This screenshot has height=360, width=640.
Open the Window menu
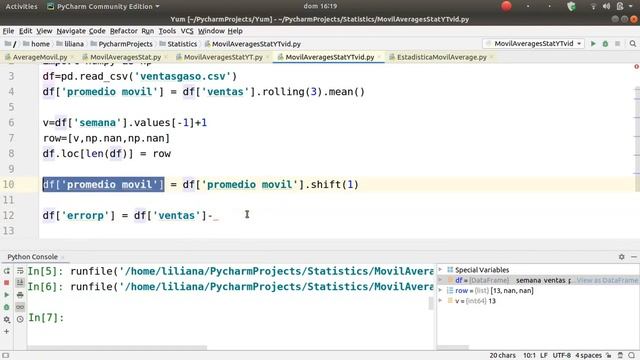click(x=211, y=31)
